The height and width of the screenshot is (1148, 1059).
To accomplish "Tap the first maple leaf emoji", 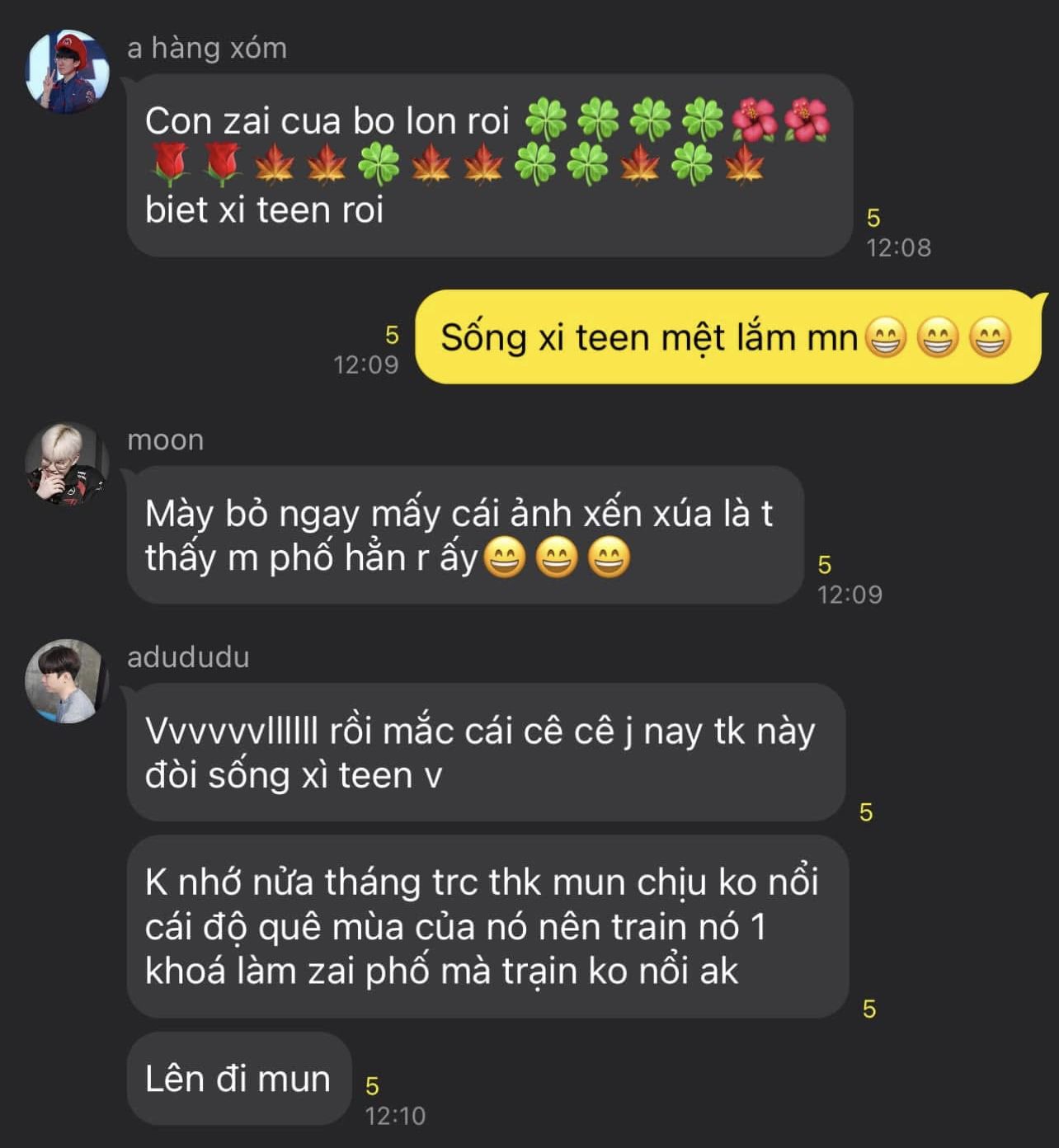I will click(x=275, y=163).
